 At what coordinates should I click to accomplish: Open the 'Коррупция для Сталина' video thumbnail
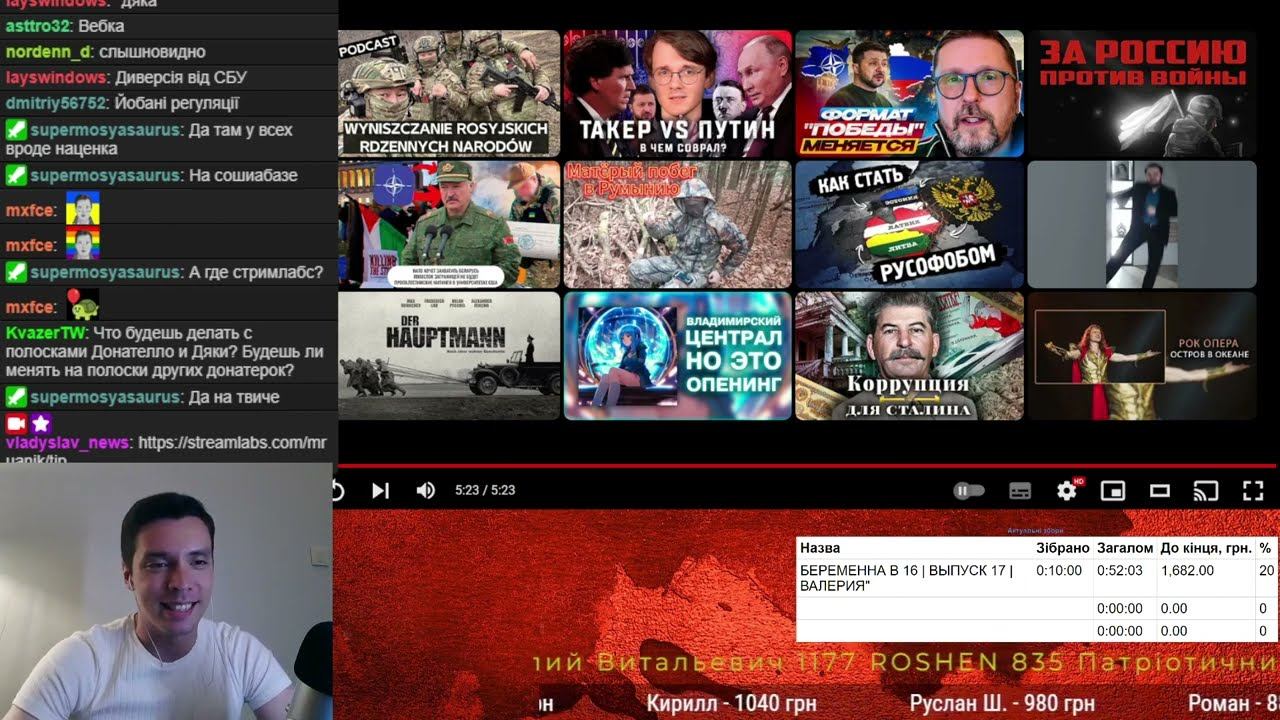[x=909, y=355]
